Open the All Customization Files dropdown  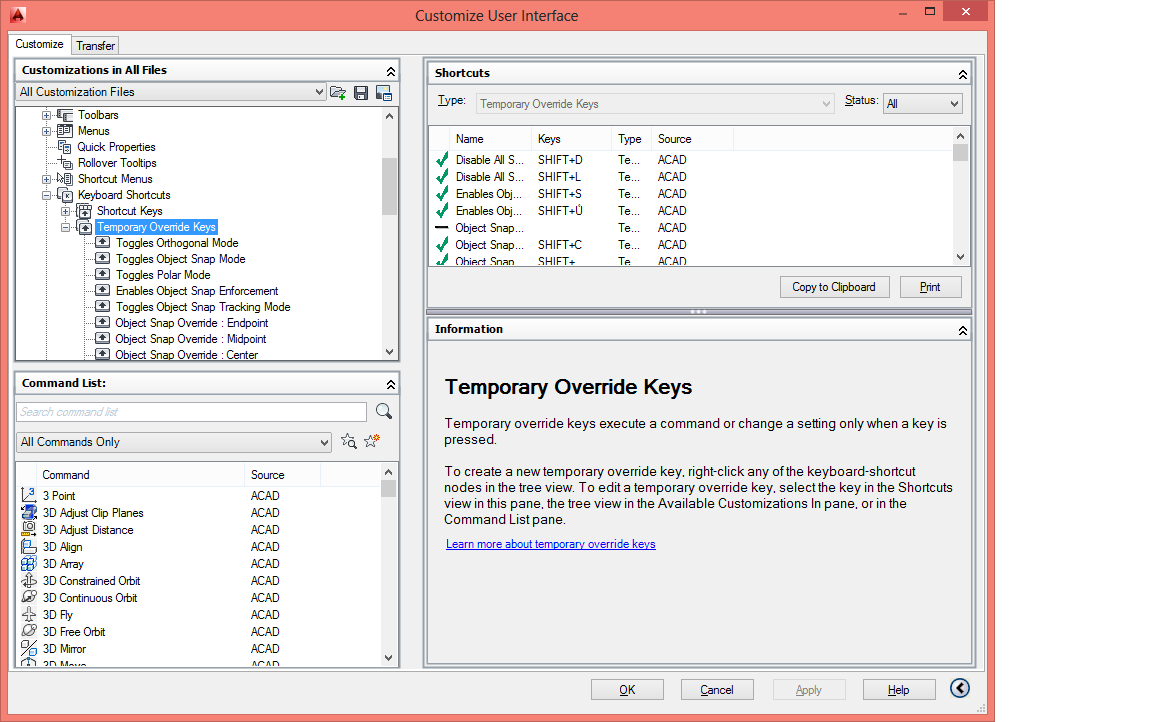click(319, 92)
